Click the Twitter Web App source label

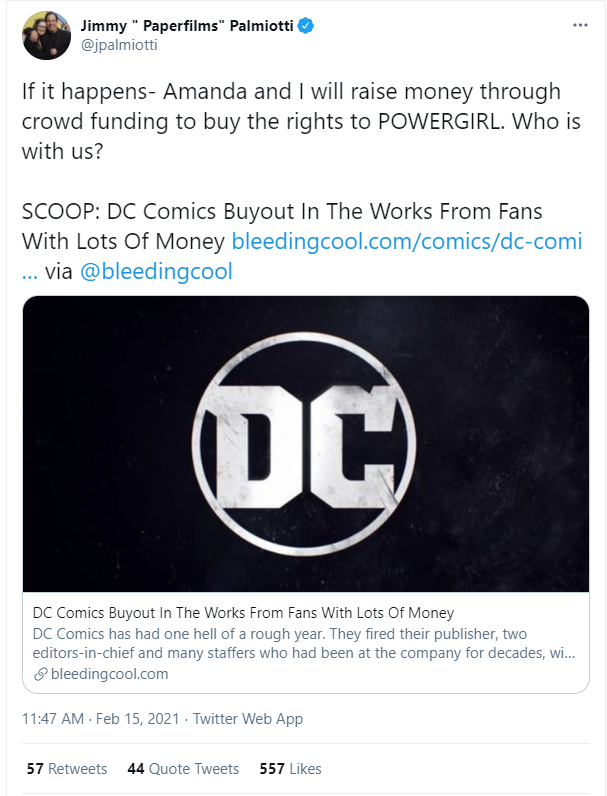(x=247, y=719)
